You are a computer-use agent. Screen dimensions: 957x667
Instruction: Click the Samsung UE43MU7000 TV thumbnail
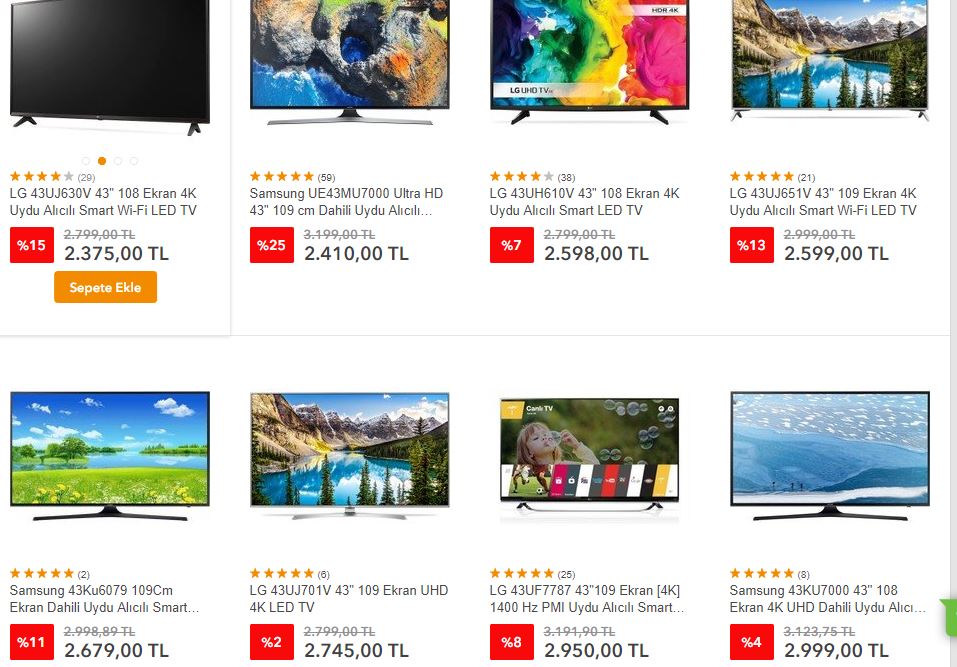(x=350, y=62)
